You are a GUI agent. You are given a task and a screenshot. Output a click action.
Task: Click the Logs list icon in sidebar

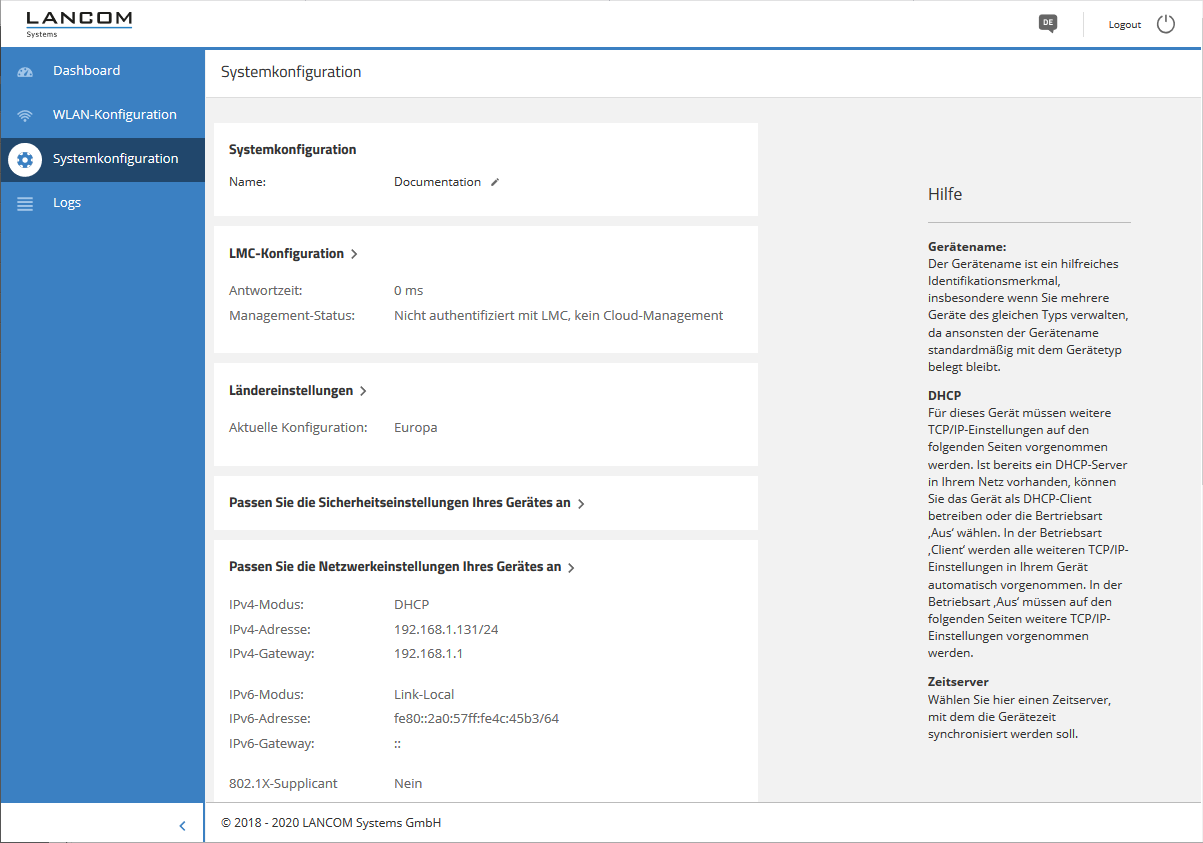[x=25, y=203]
